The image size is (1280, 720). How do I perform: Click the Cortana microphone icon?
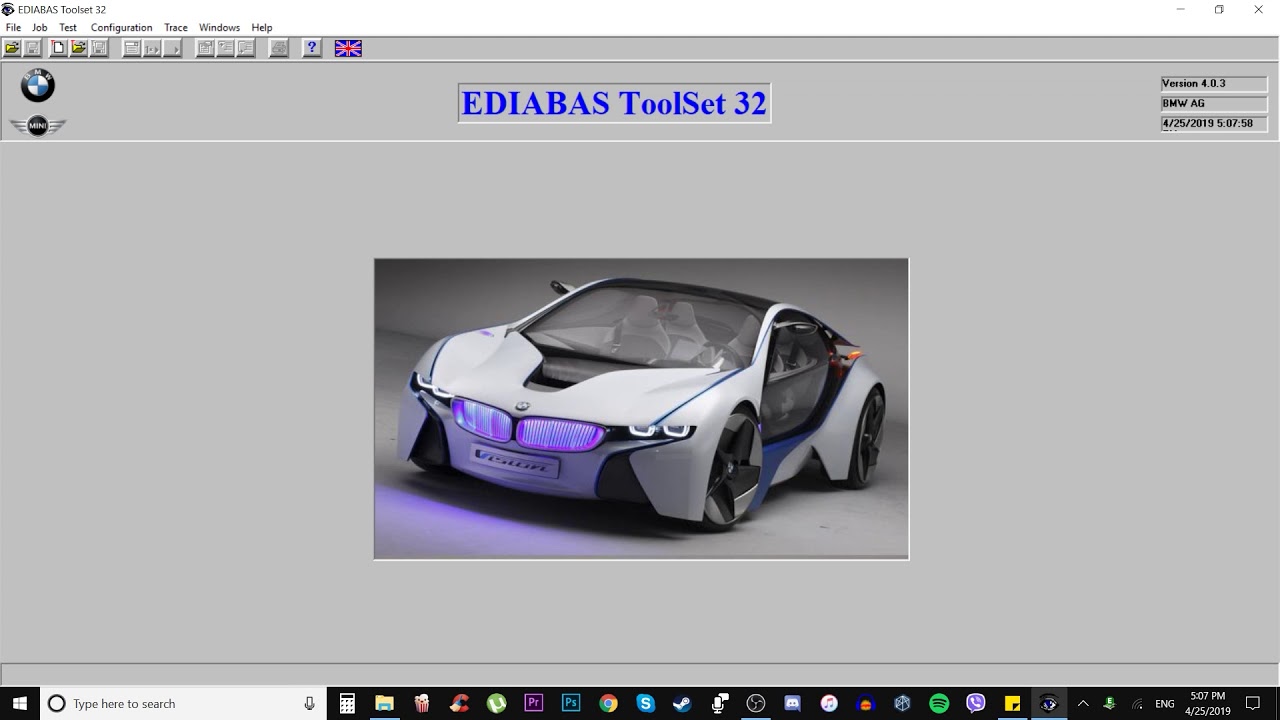click(309, 704)
